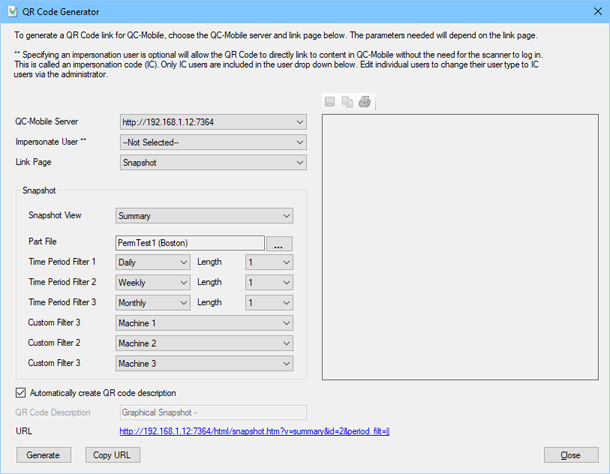The height and width of the screenshot is (474, 610).
Task: Open Length dropdown for Time Period Filter 1
Action: [x=269, y=262]
